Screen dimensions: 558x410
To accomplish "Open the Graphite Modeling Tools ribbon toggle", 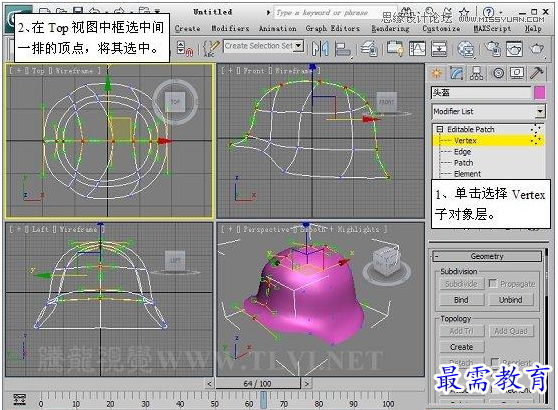I will pos(395,48).
